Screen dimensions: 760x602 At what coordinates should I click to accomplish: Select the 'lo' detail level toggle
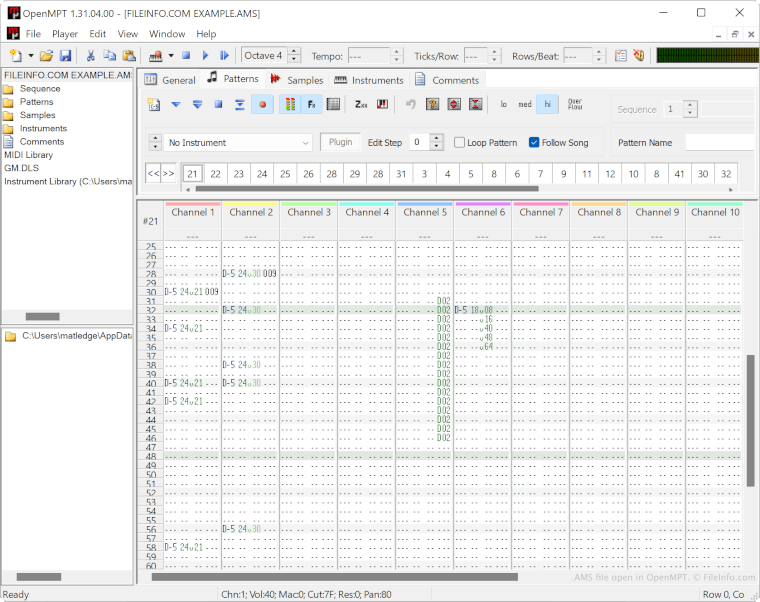pos(503,104)
